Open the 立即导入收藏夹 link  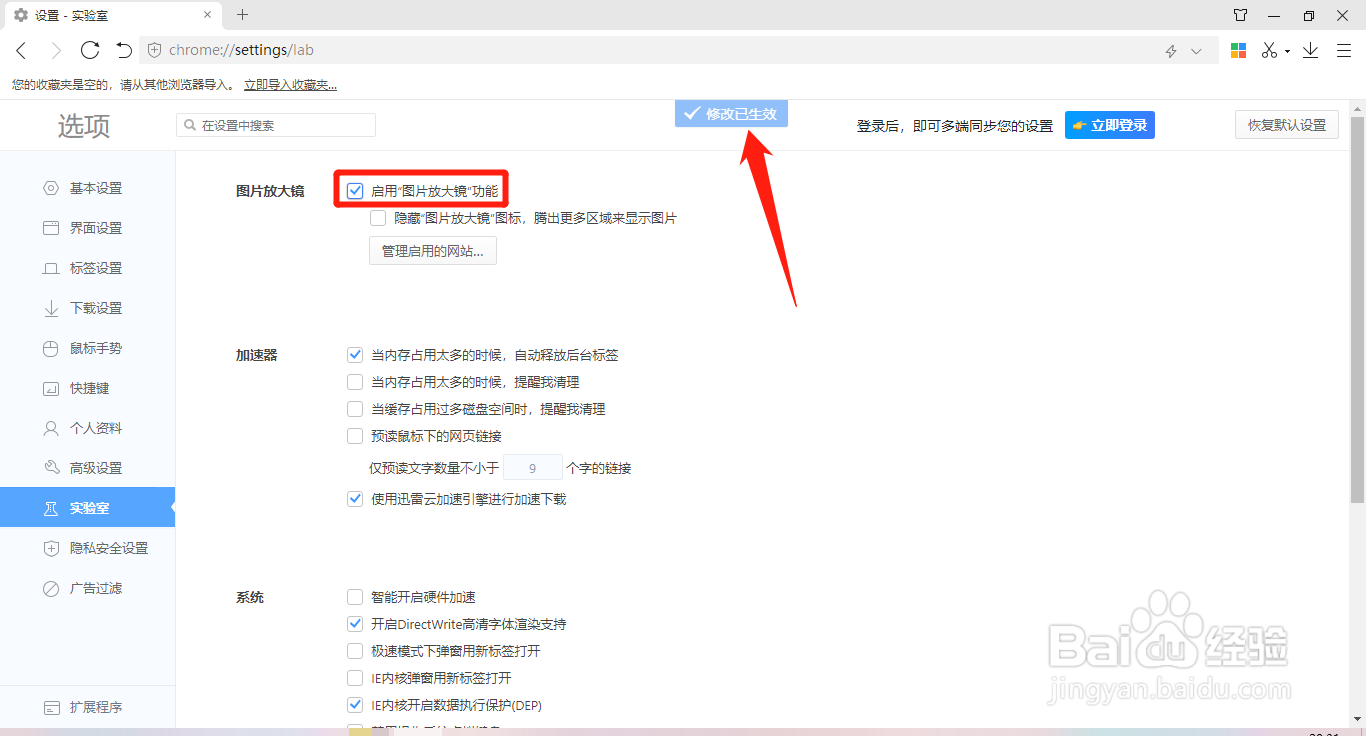coord(288,84)
